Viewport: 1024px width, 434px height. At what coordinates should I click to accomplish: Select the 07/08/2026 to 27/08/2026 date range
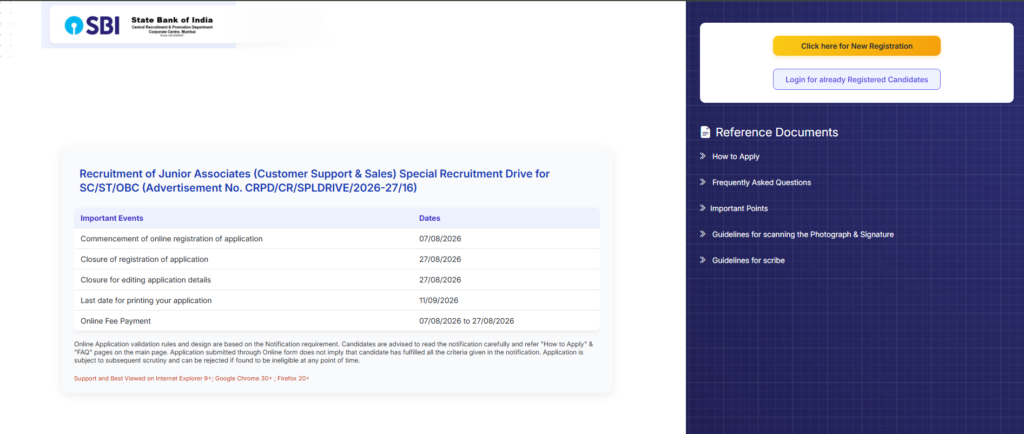(x=467, y=321)
